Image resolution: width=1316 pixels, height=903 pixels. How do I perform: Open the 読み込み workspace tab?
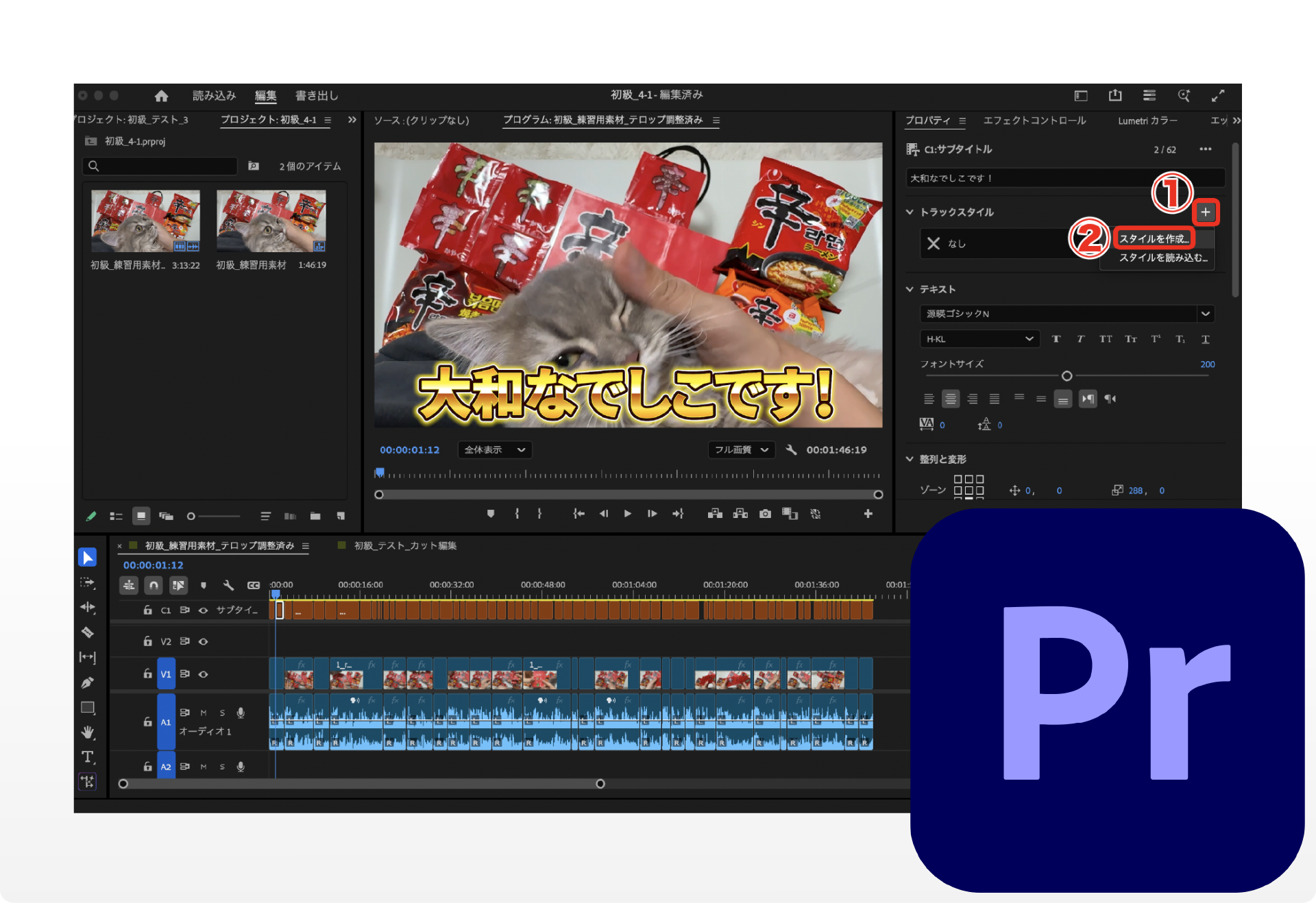point(214,96)
